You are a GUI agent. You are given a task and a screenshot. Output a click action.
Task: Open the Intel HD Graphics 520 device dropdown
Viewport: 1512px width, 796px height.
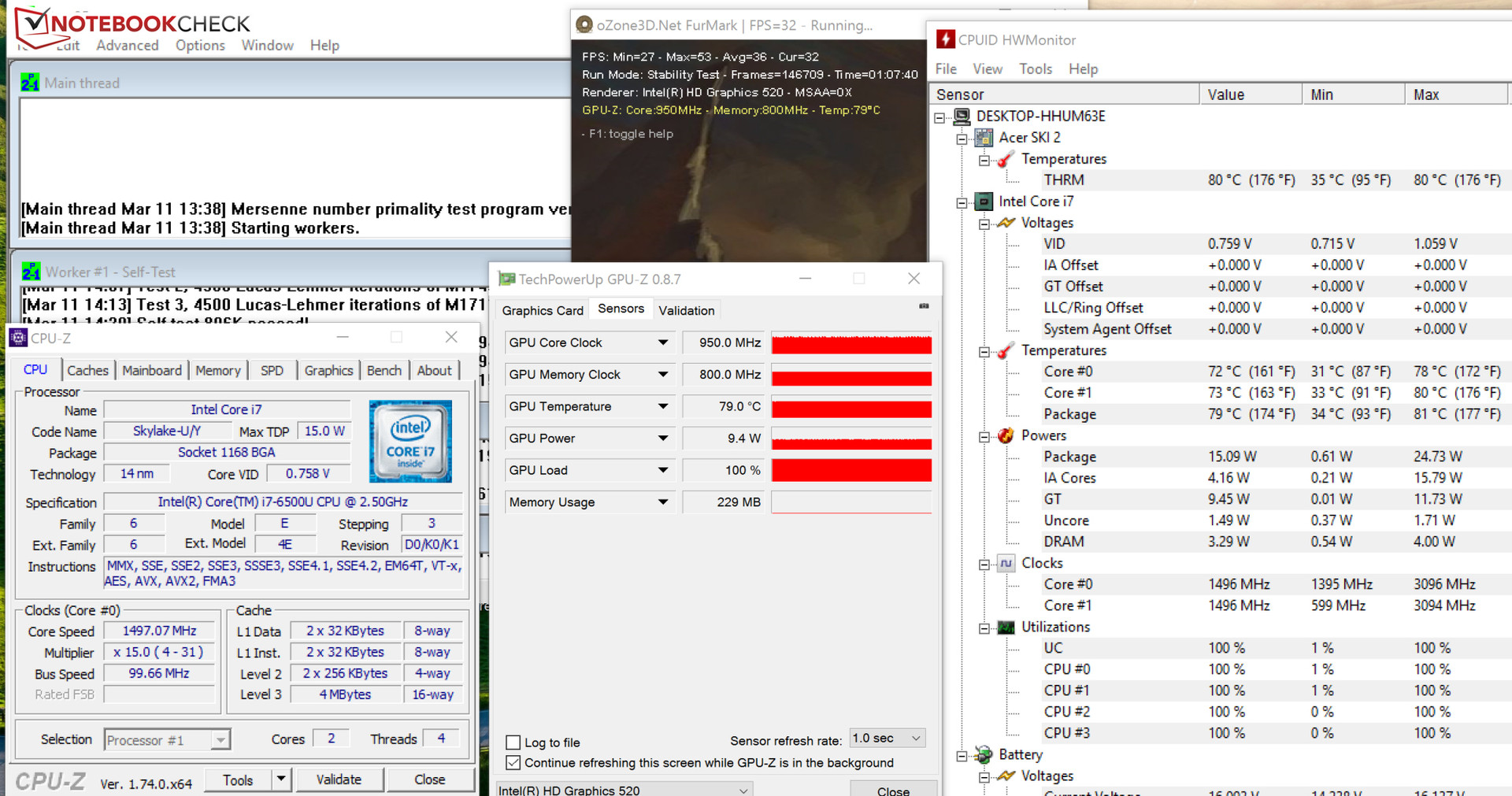[x=624, y=789]
